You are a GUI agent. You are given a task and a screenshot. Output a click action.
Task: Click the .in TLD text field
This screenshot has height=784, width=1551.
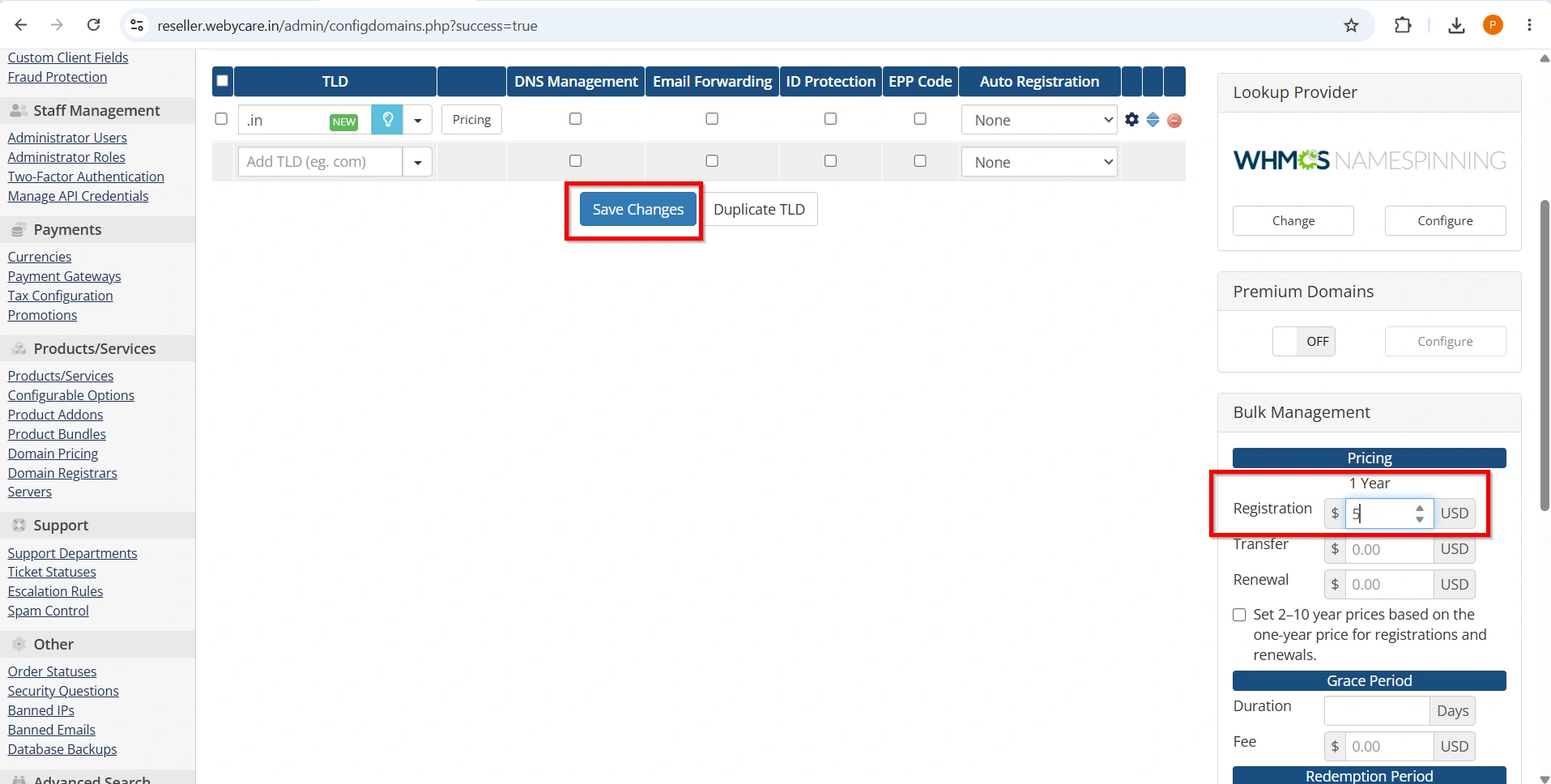(x=305, y=120)
